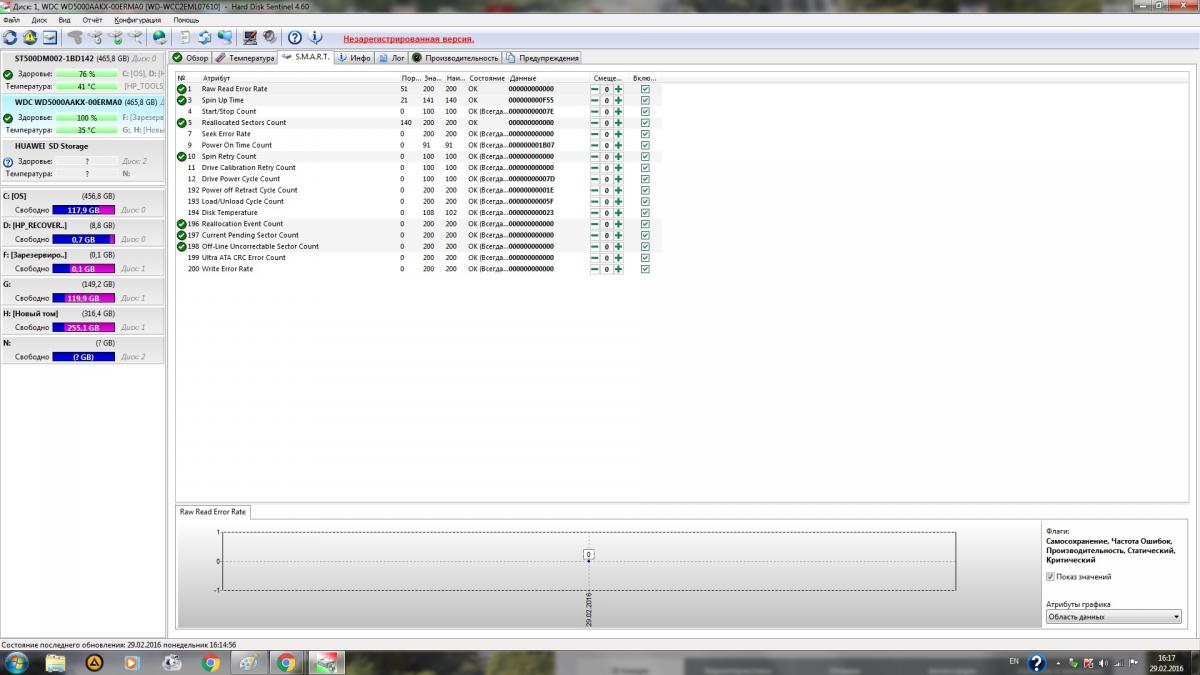Open the Отчёт menu

[92, 19]
